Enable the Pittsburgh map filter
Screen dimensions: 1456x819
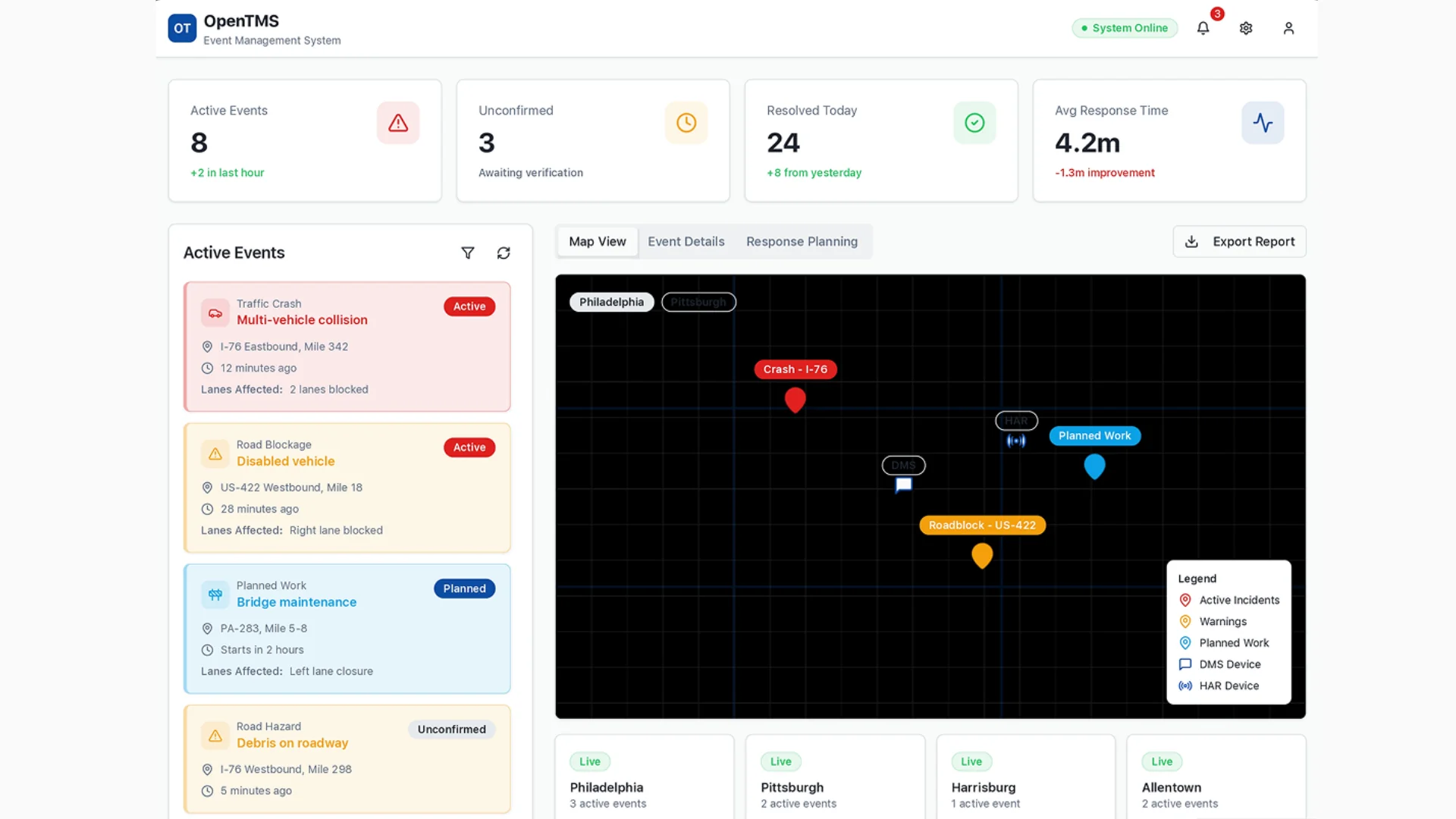(698, 302)
